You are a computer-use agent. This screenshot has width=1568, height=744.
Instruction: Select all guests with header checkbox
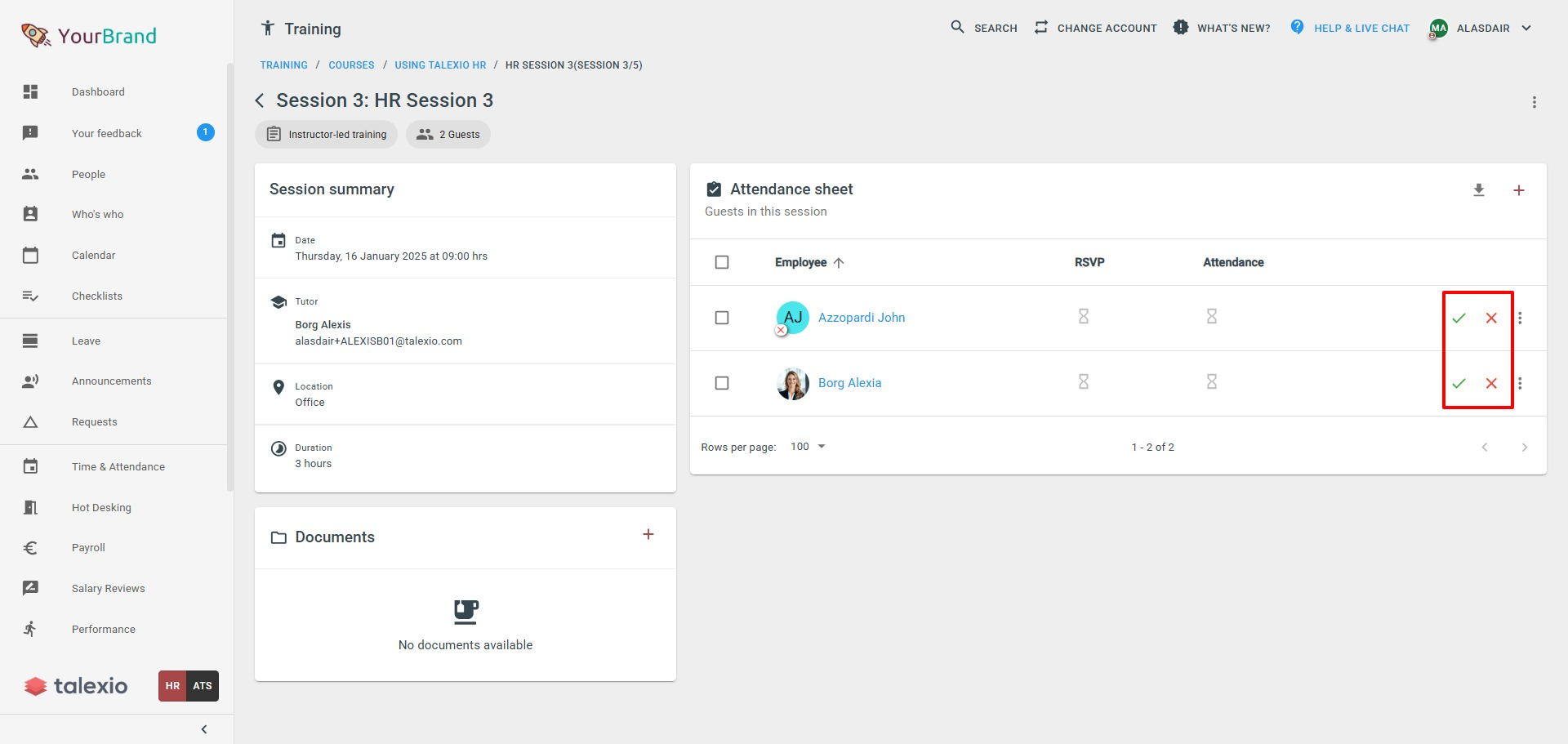(722, 262)
